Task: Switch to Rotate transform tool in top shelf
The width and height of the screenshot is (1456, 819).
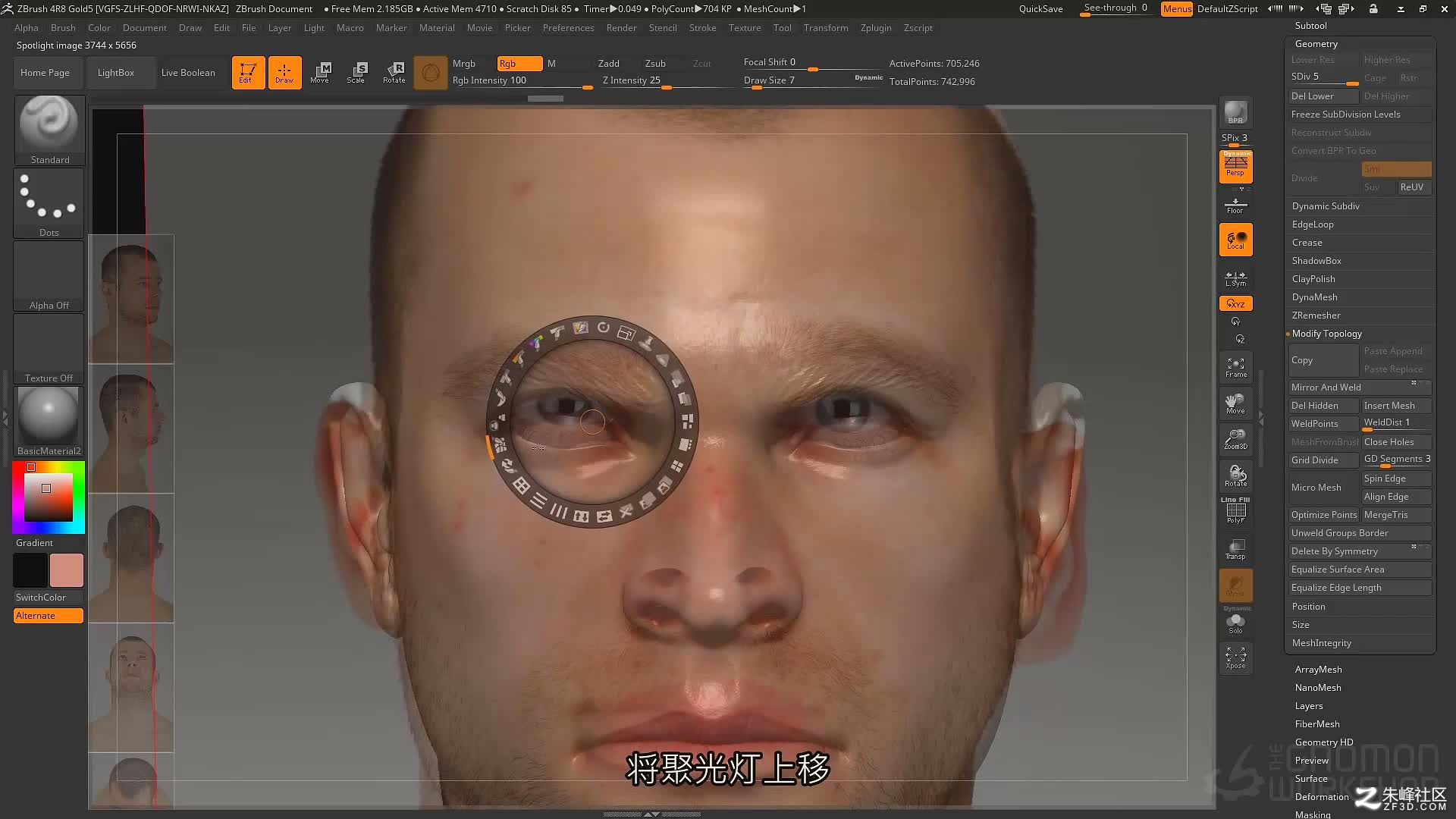Action: click(x=394, y=73)
